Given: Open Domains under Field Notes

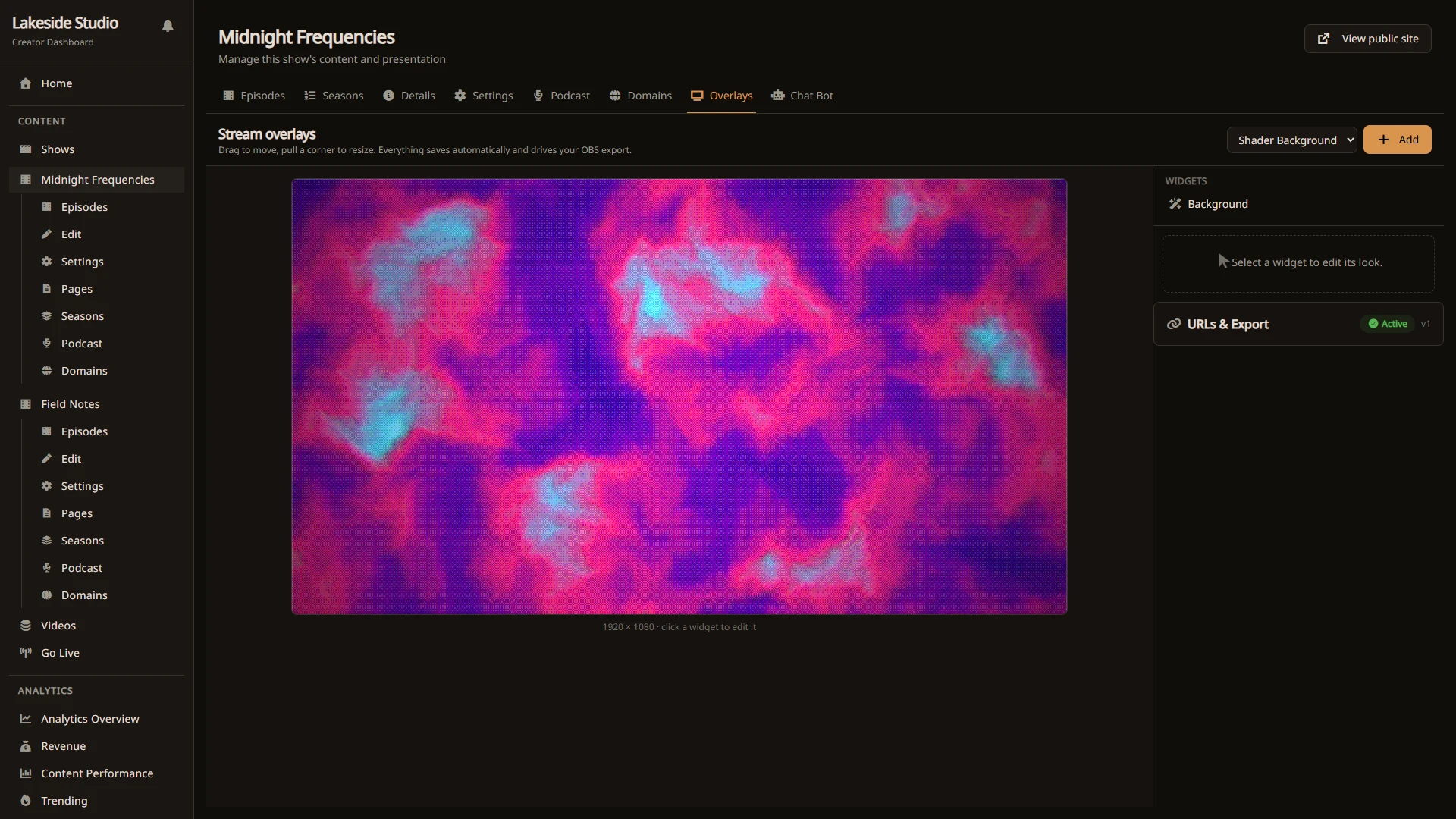Looking at the screenshot, I should coord(84,595).
